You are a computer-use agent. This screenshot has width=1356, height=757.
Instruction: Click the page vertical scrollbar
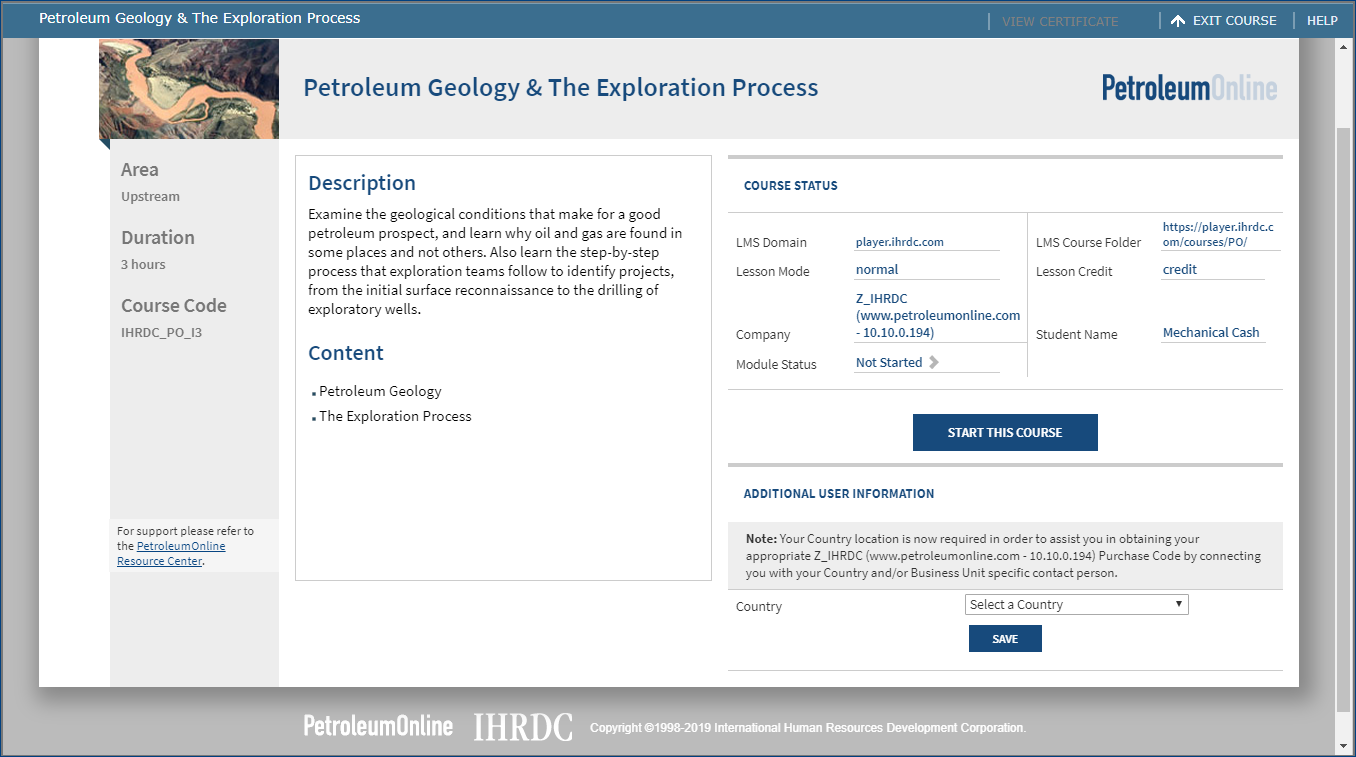1345,420
